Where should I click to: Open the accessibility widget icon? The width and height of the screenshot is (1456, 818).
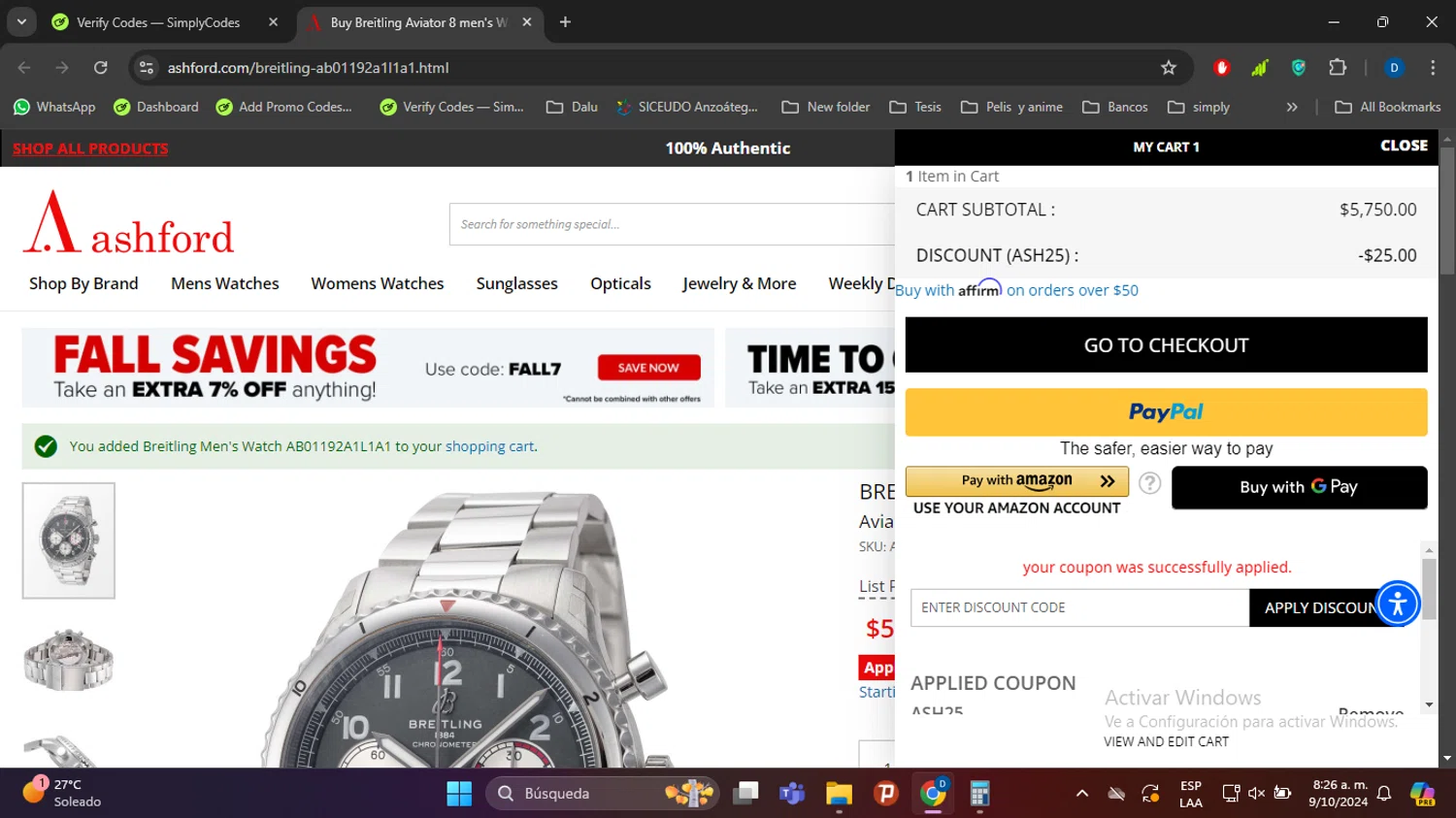coord(1398,604)
